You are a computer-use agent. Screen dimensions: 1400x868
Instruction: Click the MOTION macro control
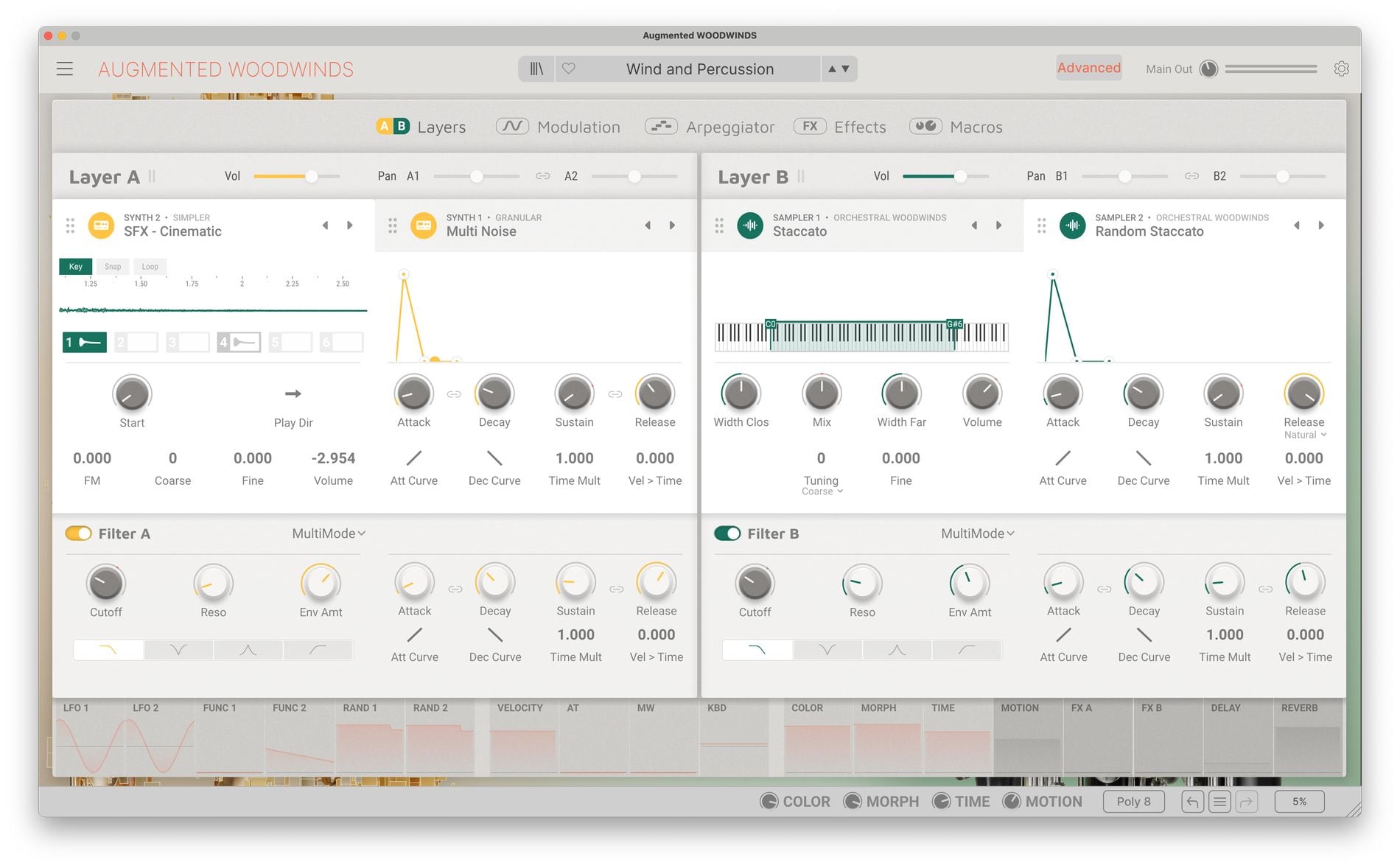pyautogui.click(x=1043, y=802)
